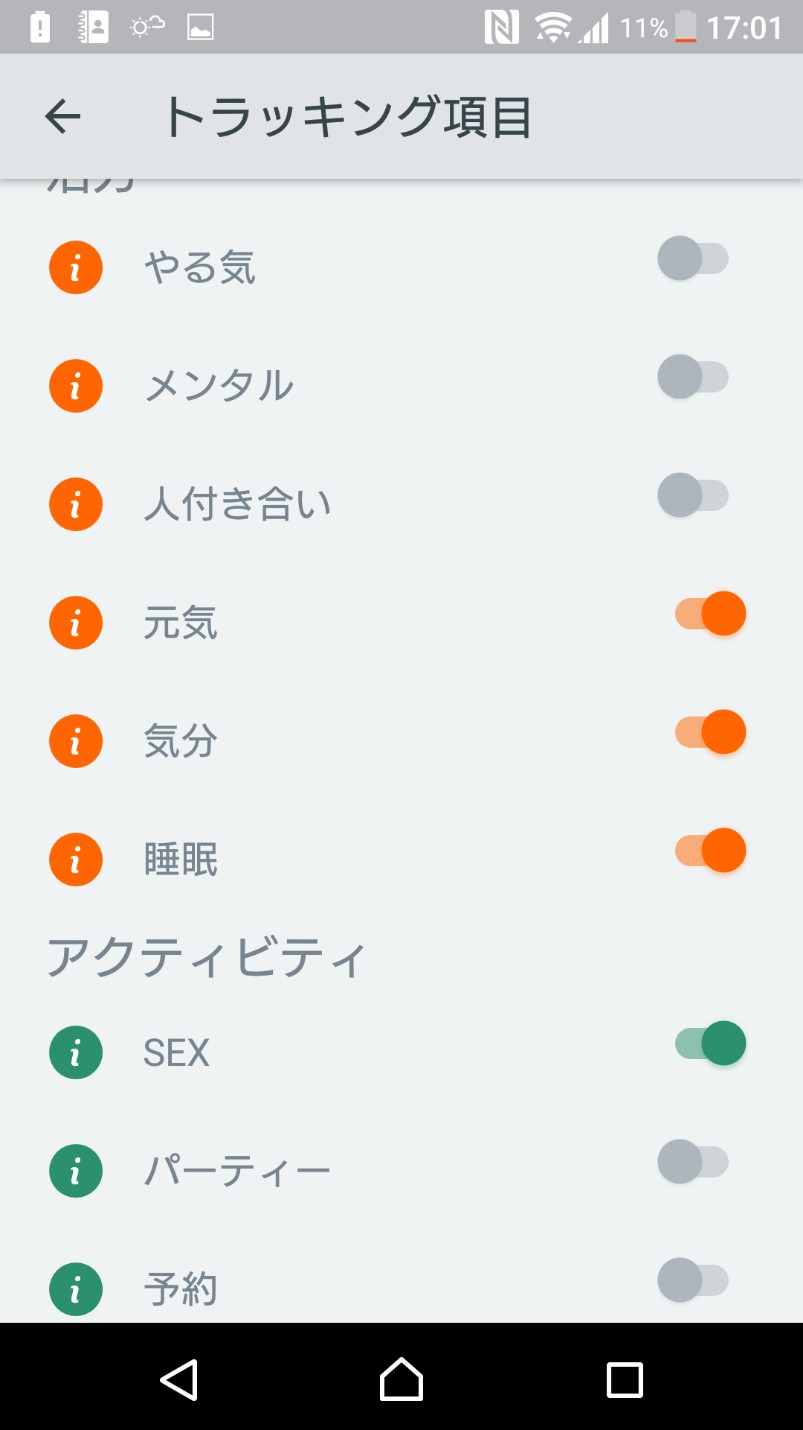
Task: Open info icon next to 睡眠
Action: click(76, 859)
